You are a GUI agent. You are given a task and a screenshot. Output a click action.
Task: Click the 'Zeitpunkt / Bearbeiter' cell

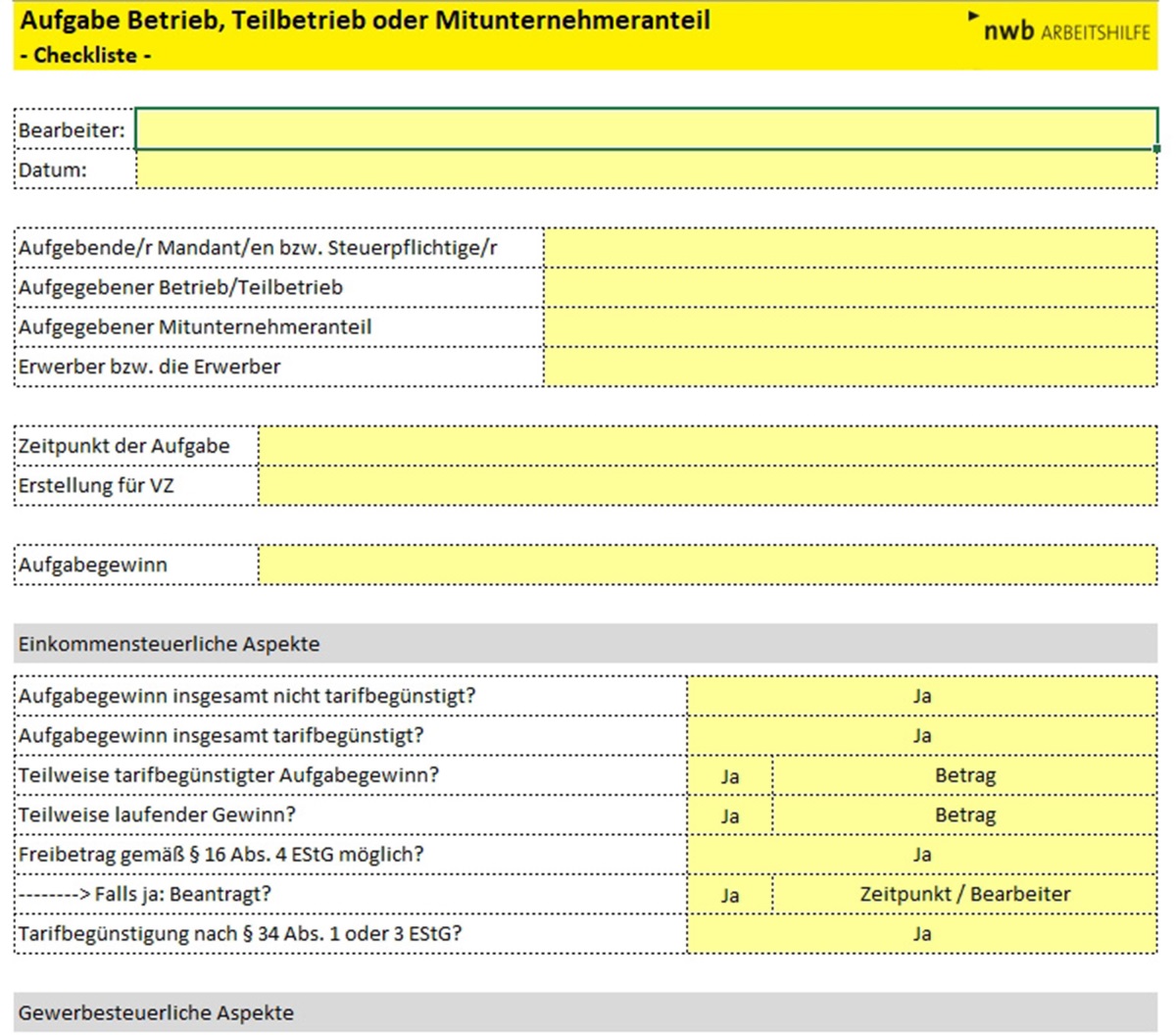[x=964, y=895]
